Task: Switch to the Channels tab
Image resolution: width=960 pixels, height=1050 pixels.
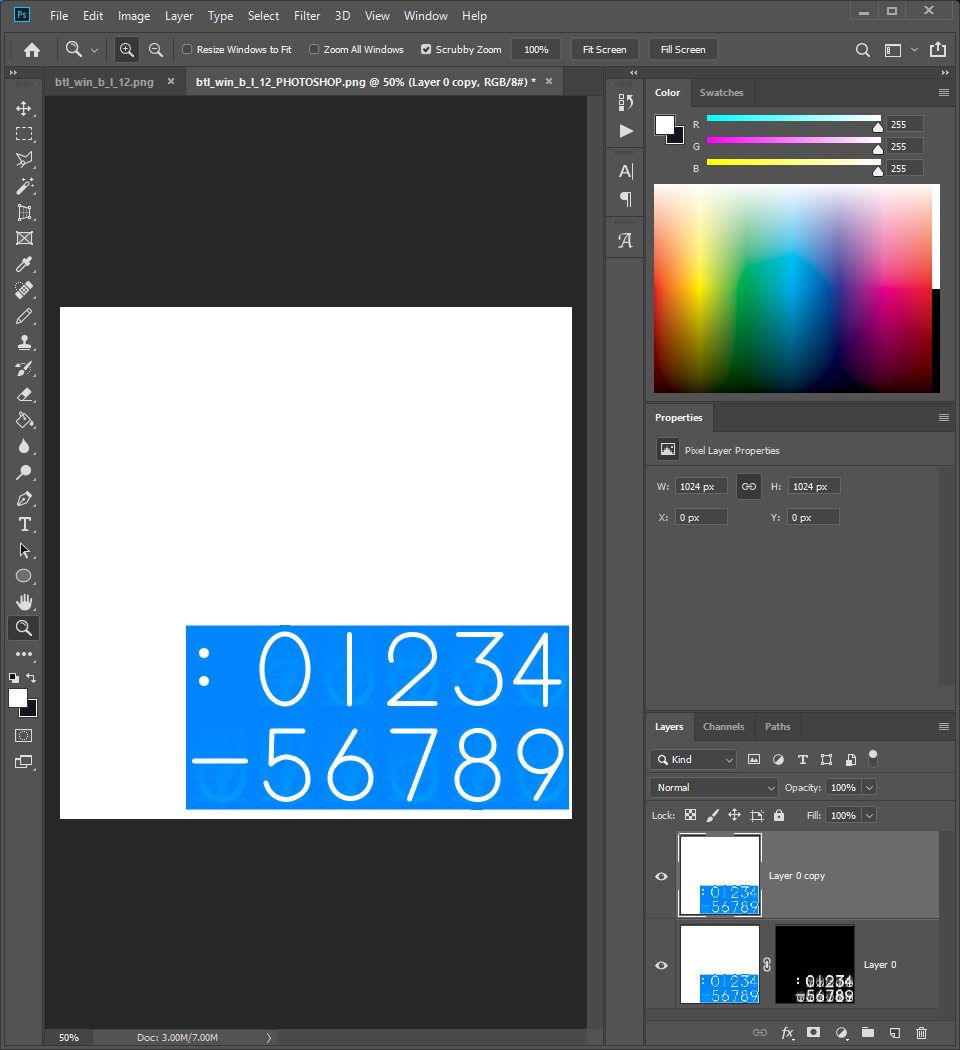Action: pos(723,727)
